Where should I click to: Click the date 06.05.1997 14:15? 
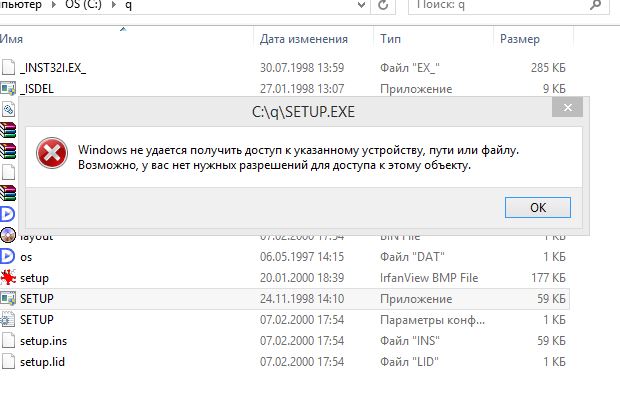click(x=302, y=257)
